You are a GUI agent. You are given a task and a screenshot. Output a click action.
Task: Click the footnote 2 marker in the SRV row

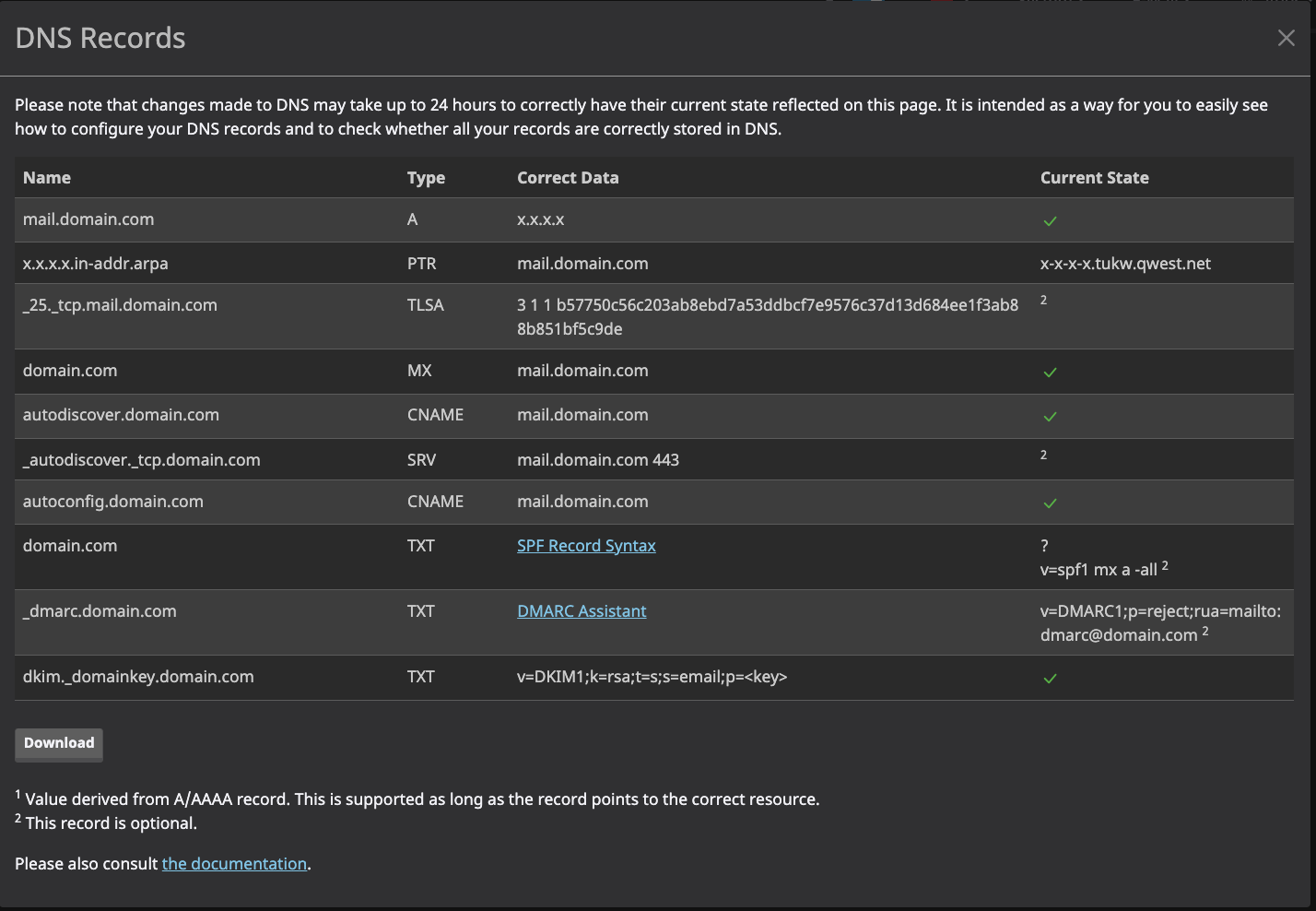pos(1043,455)
